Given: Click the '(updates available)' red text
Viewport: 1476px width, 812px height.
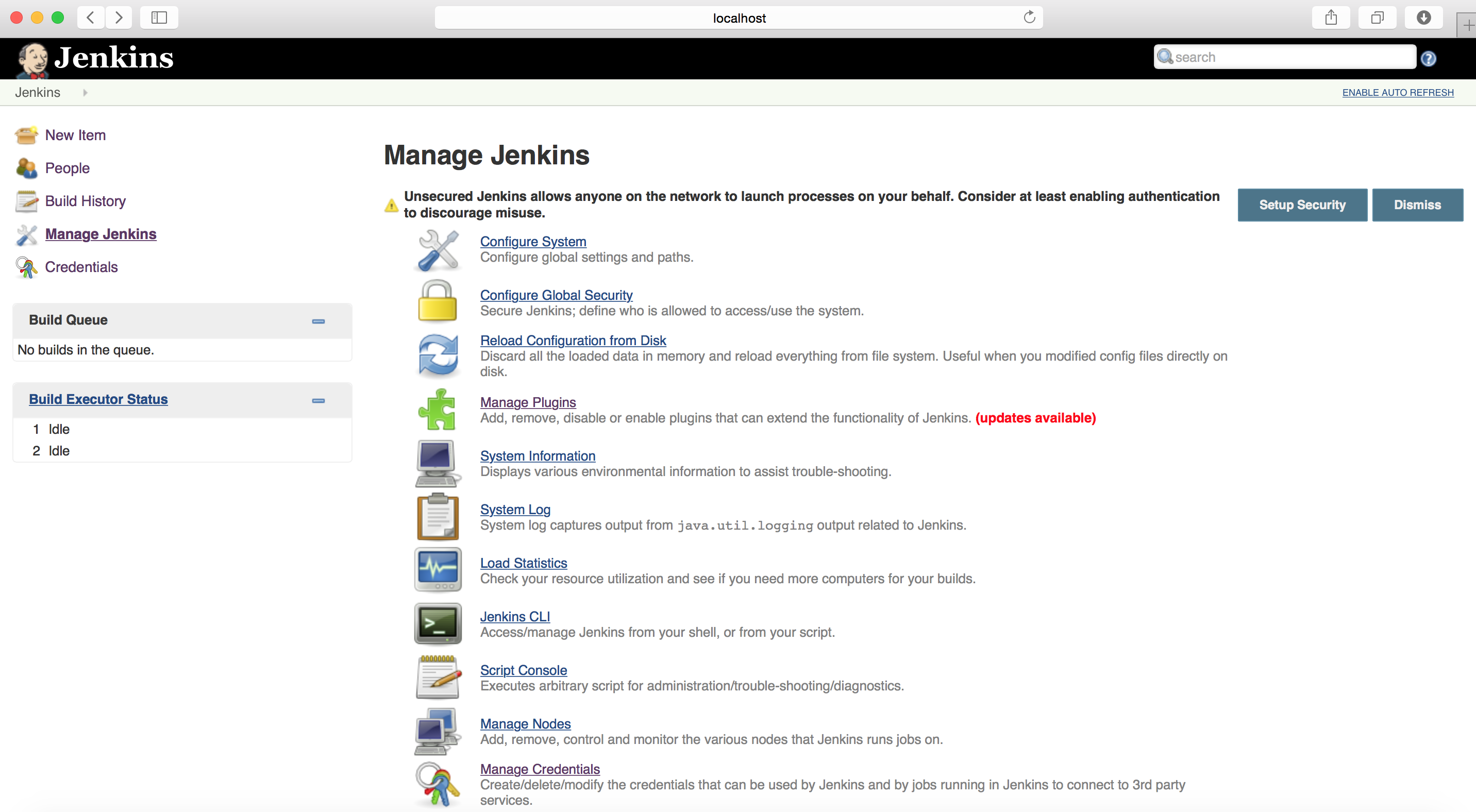Looking at the screenshot, I should pyautogui.click(x=1035, y=418).
